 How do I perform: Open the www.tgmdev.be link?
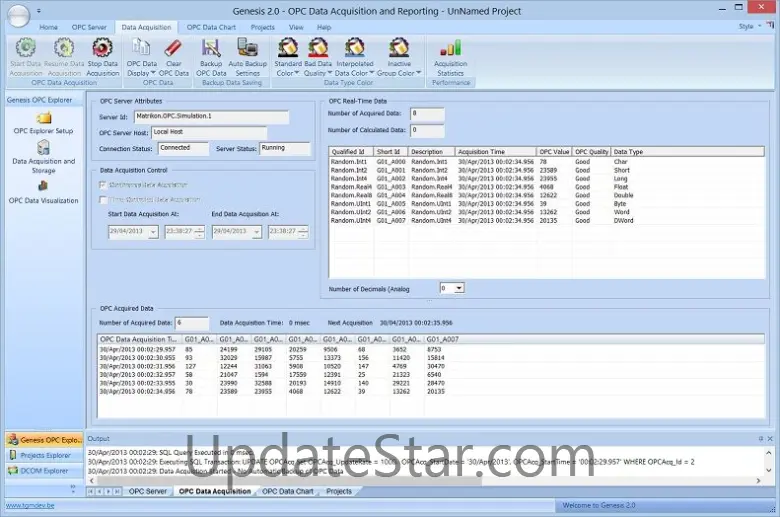(x=30, y=506)
